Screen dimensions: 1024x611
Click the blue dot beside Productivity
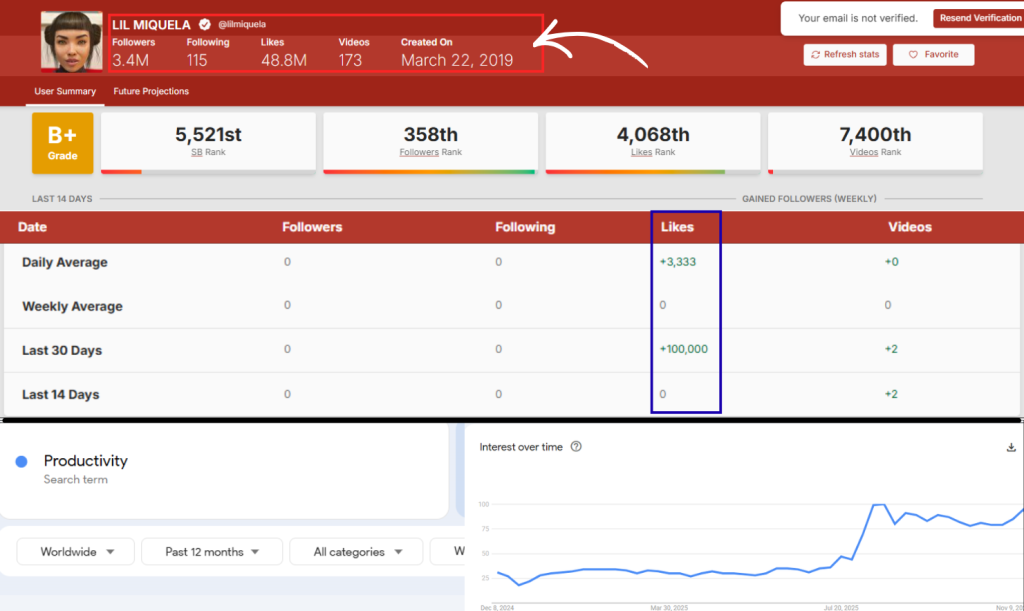21,461
